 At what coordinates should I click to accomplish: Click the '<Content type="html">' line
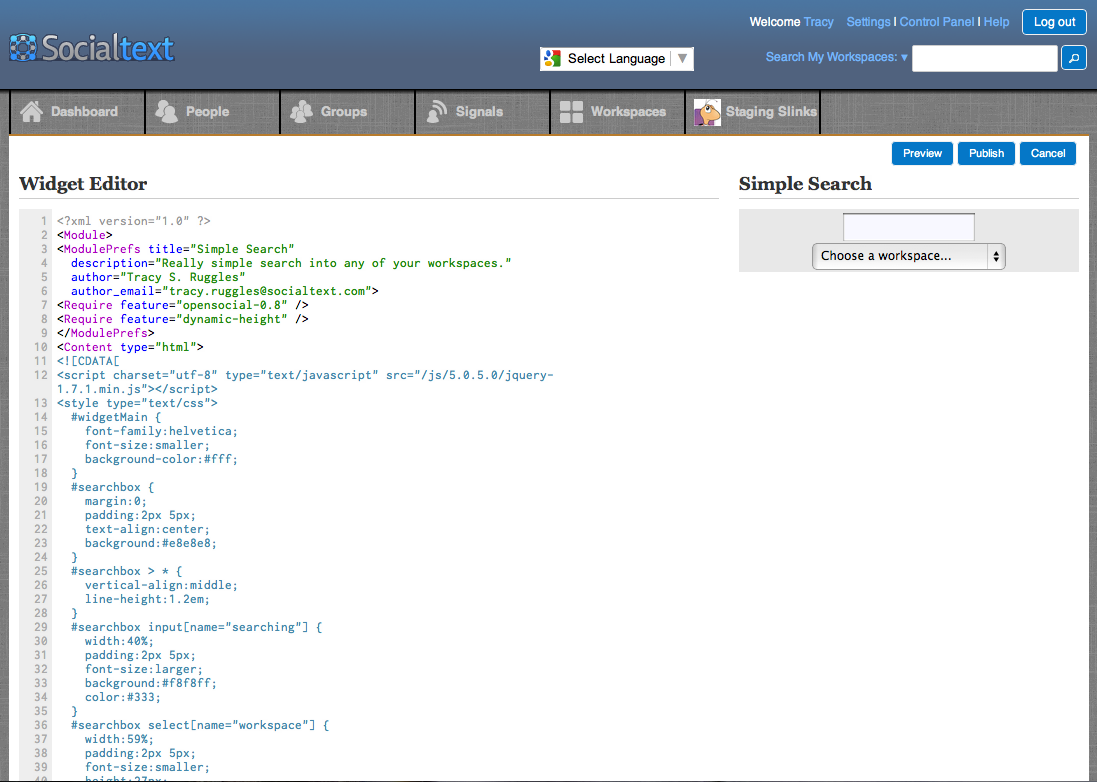pyautogui.click(x=130, y=347)
